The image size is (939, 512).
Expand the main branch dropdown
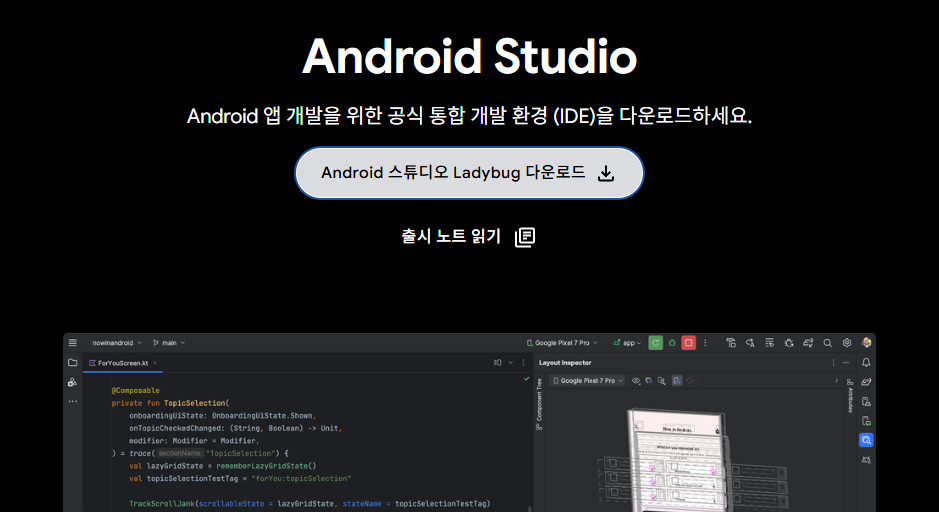[x=169, y=343]
